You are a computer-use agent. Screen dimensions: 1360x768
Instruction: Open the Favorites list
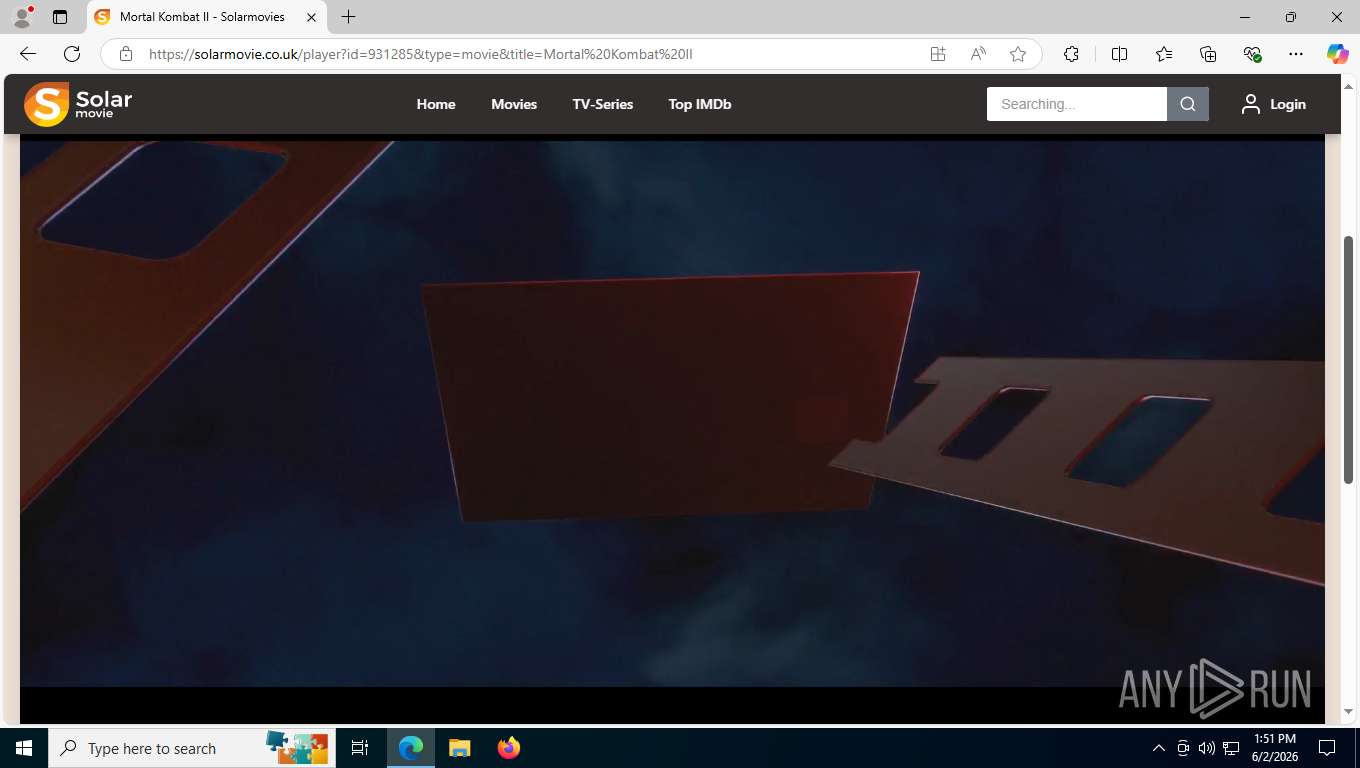click(x=1164, y=54)
